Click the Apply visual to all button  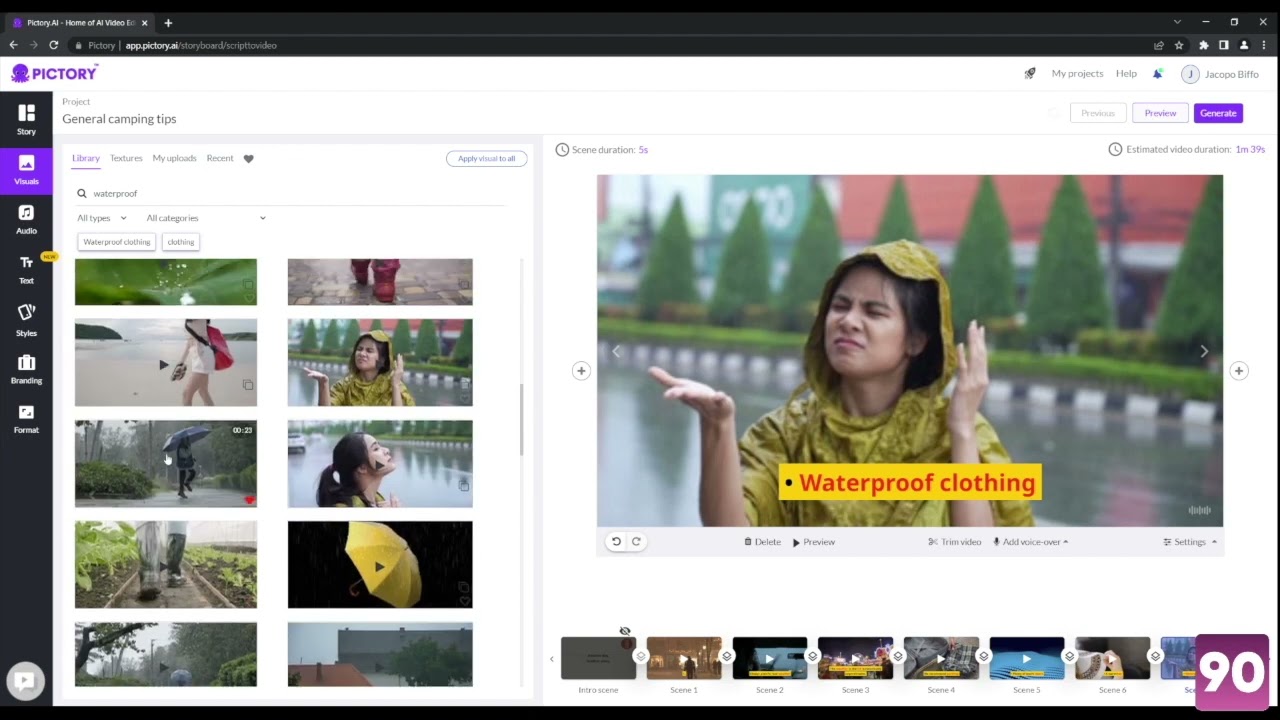(x=487, y=158)
